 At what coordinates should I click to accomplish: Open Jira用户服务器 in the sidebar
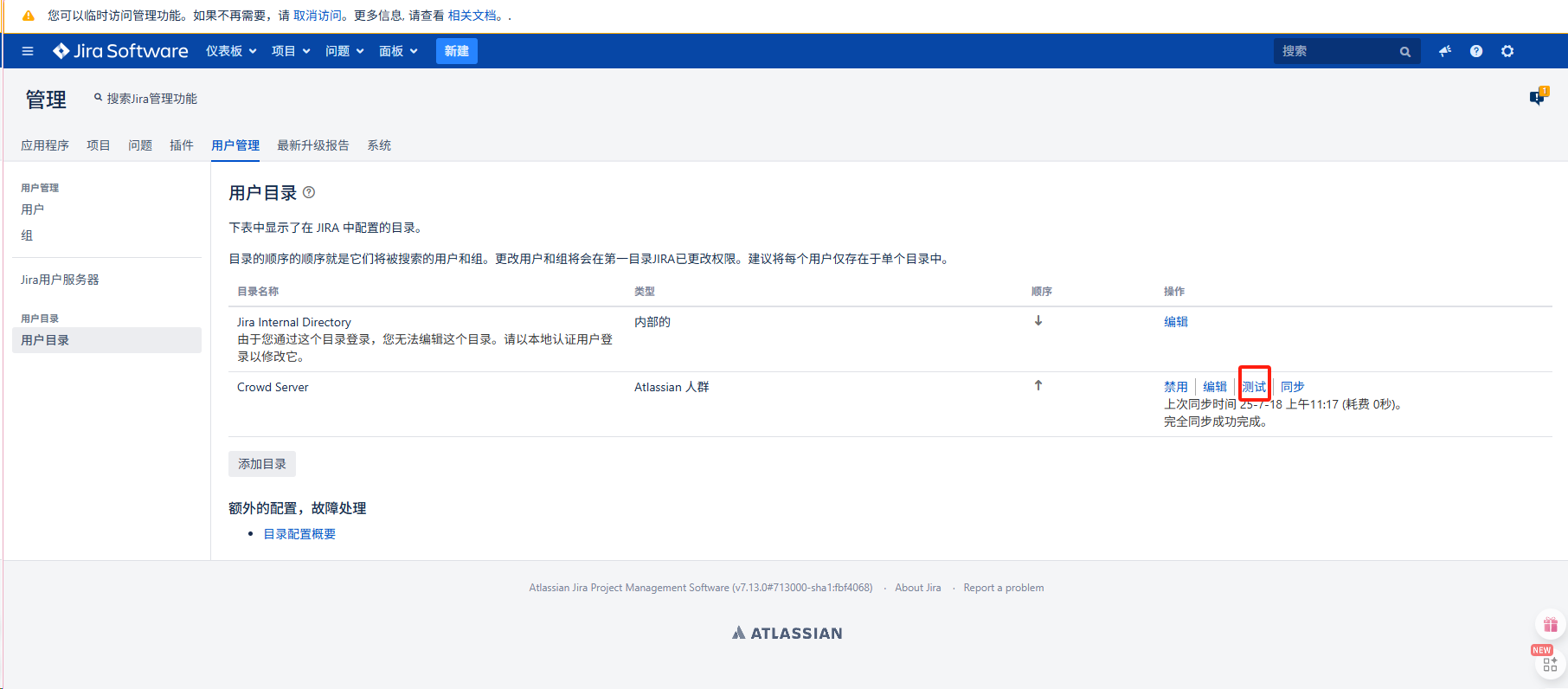[x=60, y=280]
